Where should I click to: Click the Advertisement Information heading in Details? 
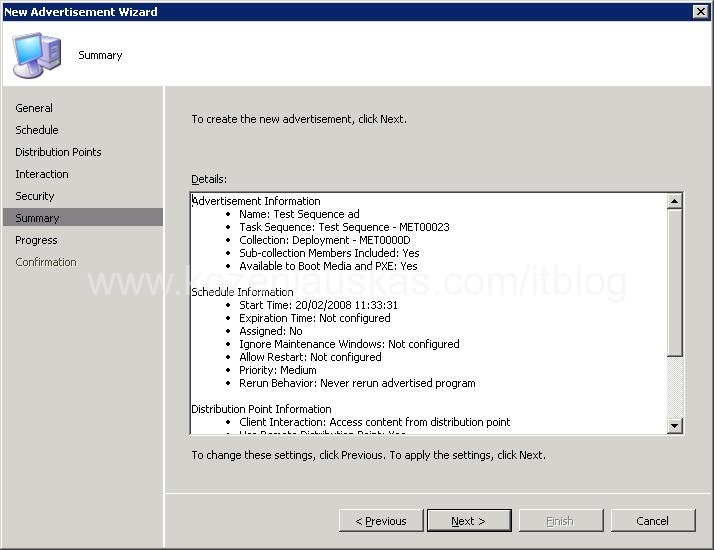[x=256, y=201]
